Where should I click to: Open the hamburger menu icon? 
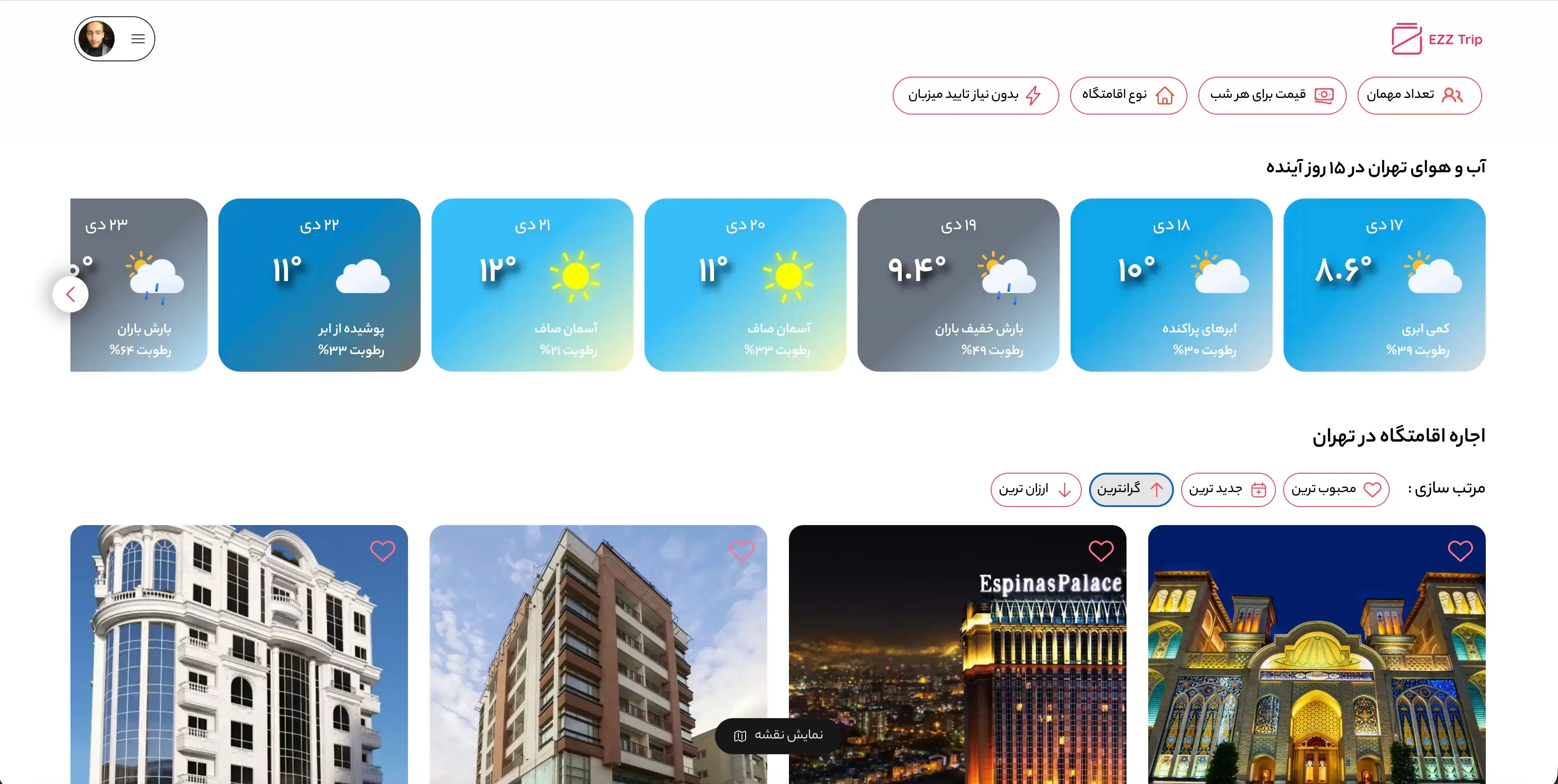coord(138,39)
